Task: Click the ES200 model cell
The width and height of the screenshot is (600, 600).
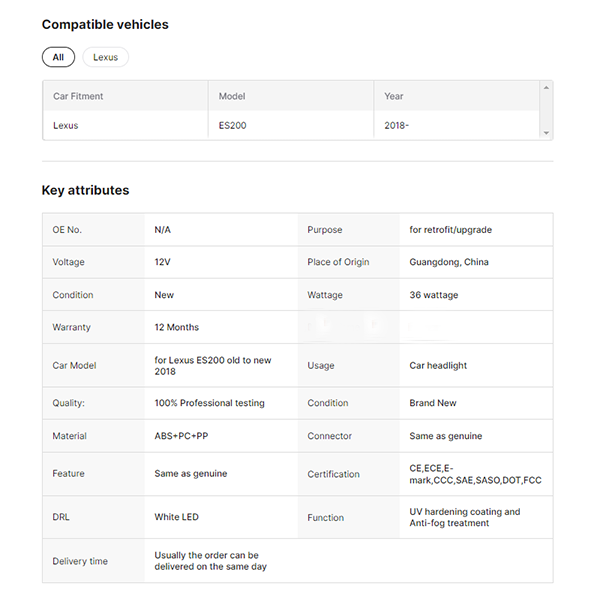Action: pos(234,126)
